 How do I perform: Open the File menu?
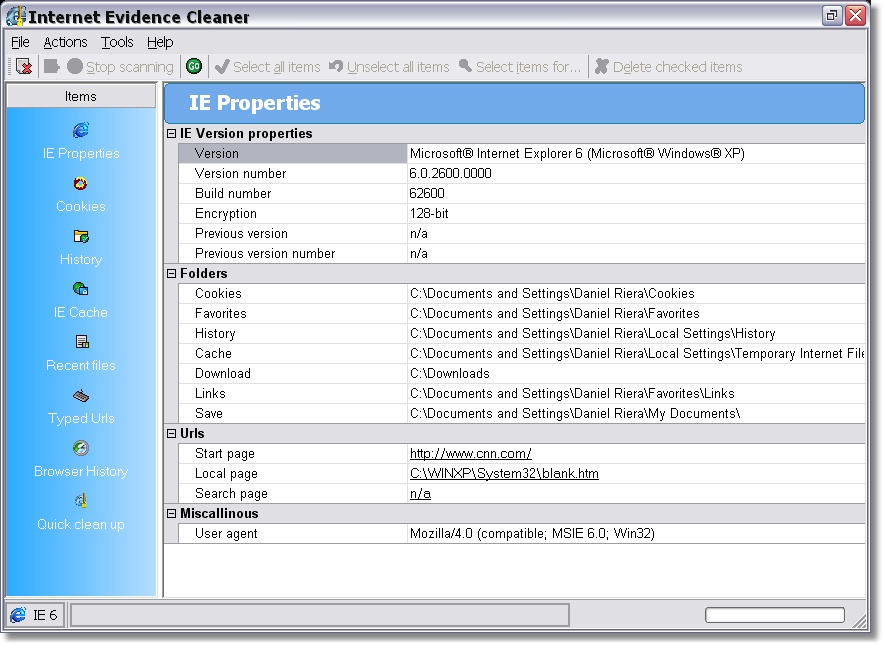[x=20, y=42]
